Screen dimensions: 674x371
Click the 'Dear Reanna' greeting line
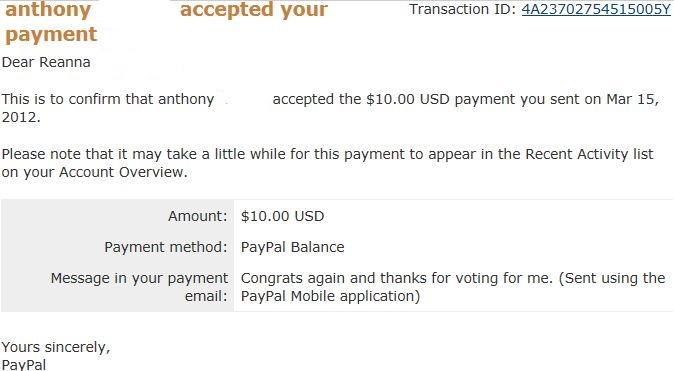(46, 62)
